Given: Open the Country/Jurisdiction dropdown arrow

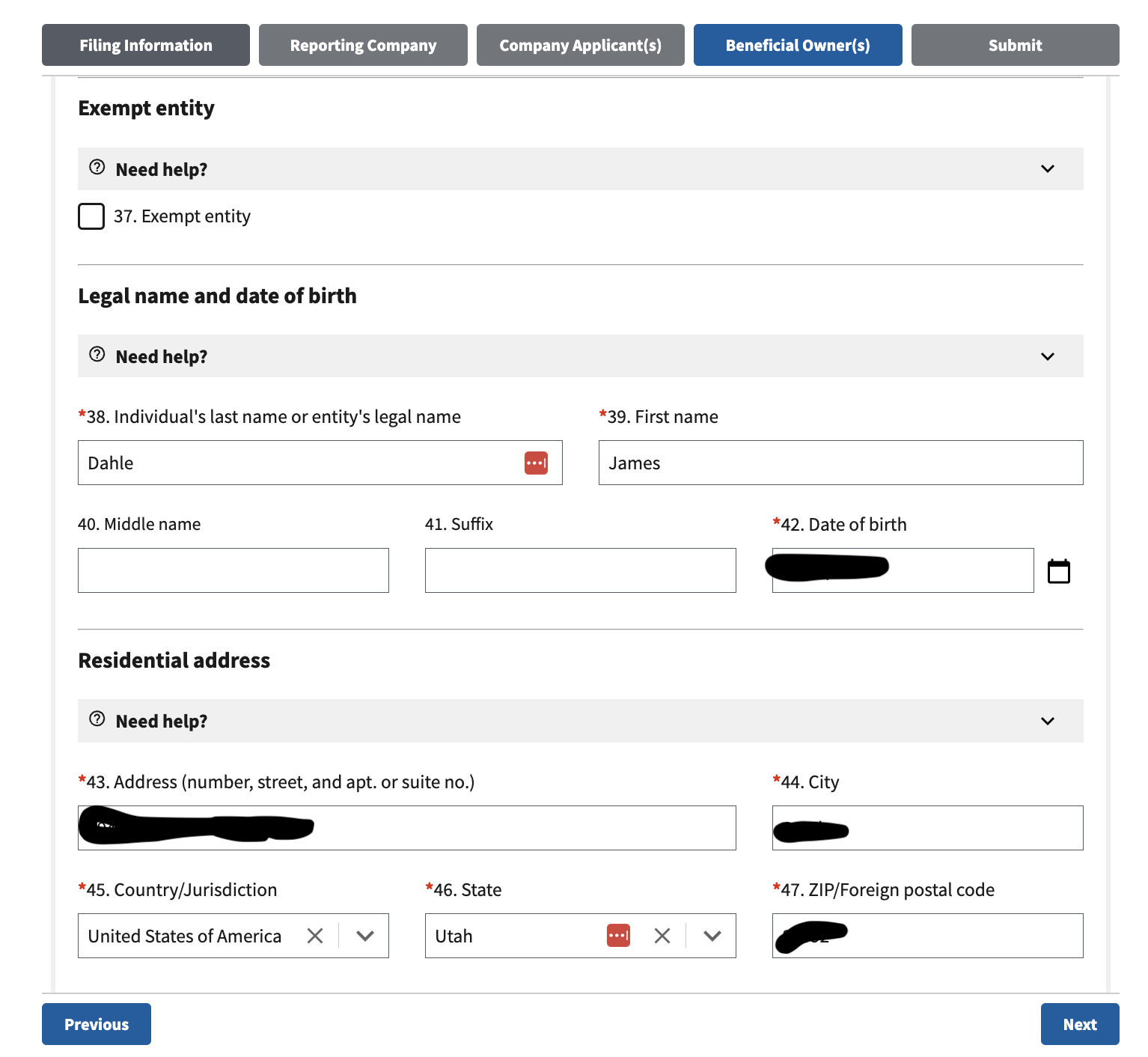Looking at the screenshot, I should [x=365, y=936].
